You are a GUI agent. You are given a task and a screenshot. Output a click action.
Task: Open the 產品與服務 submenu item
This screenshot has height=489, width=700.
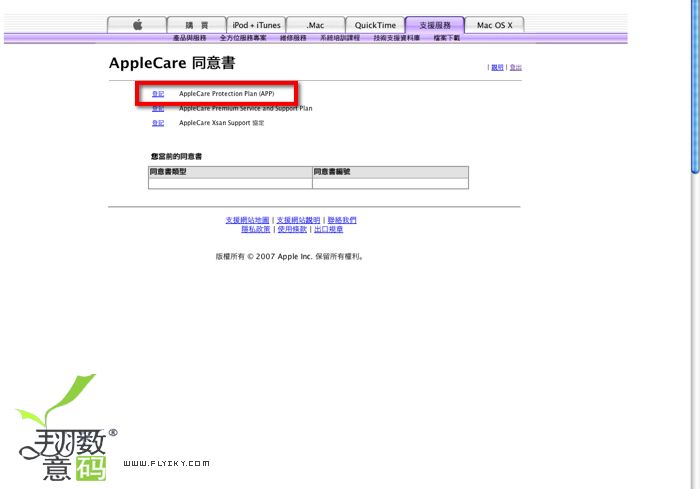[x=190, y=38]
